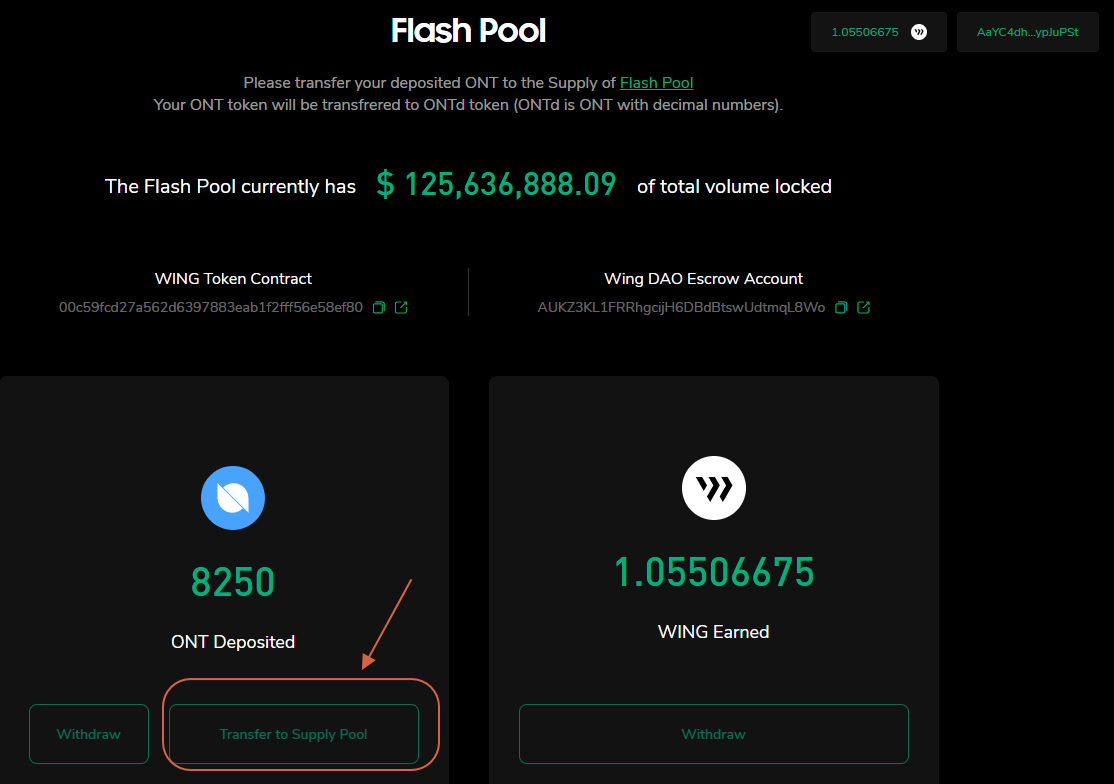
Task: Withdraw deposited ONT
Action: point(89,734)
